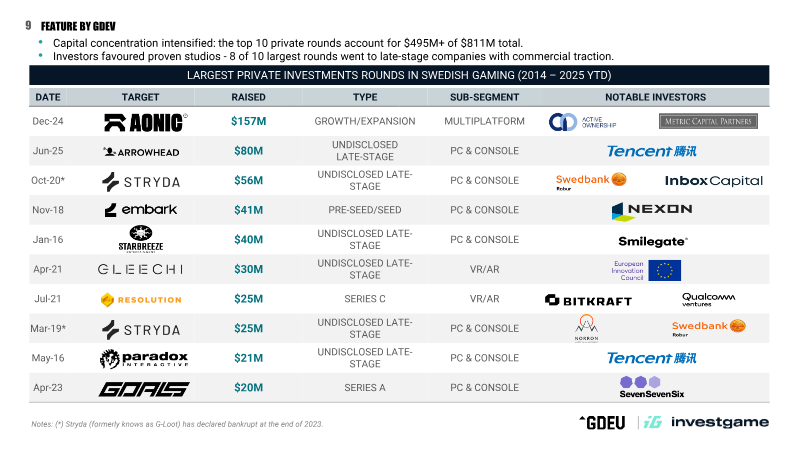Click the embark logo
Image resolution: width=800 pixels, height=450 pixels.
(141, 210)
